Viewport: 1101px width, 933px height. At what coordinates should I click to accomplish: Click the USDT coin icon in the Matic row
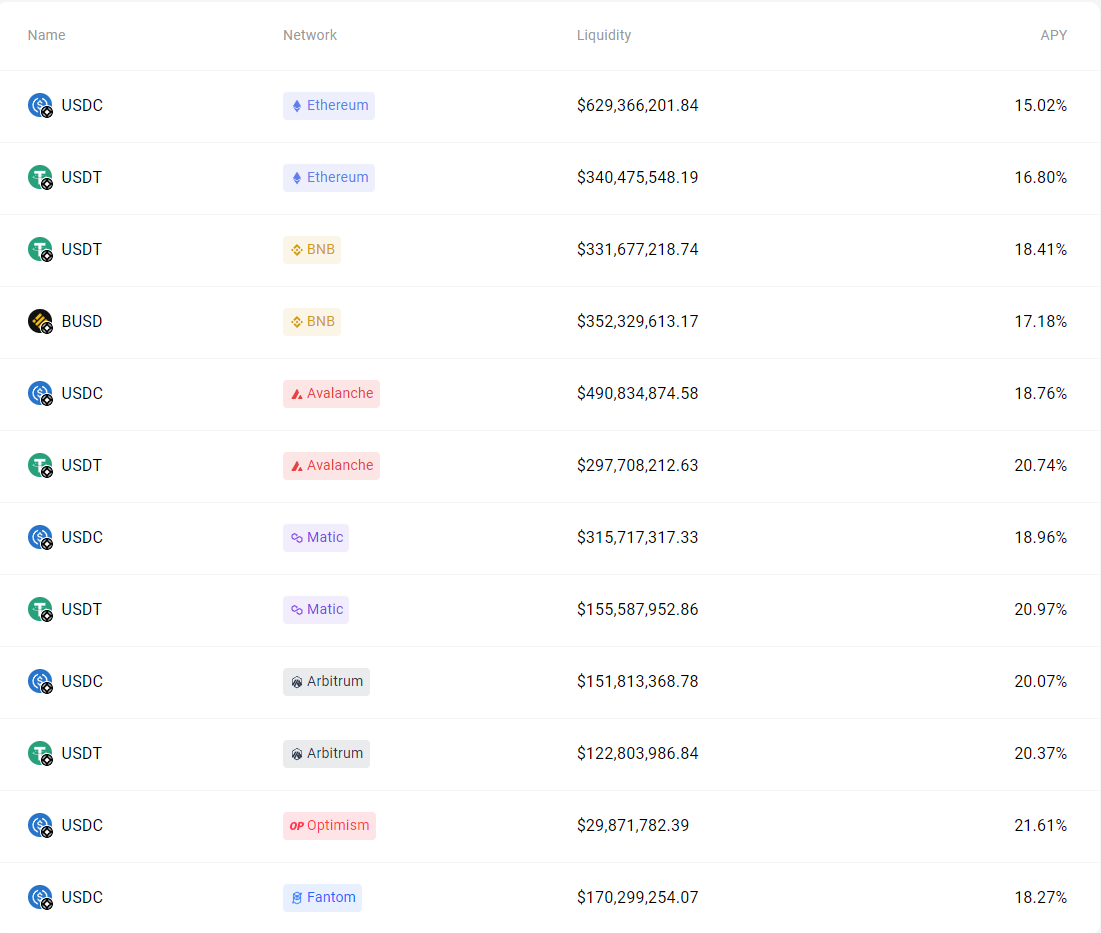point(40,609)
